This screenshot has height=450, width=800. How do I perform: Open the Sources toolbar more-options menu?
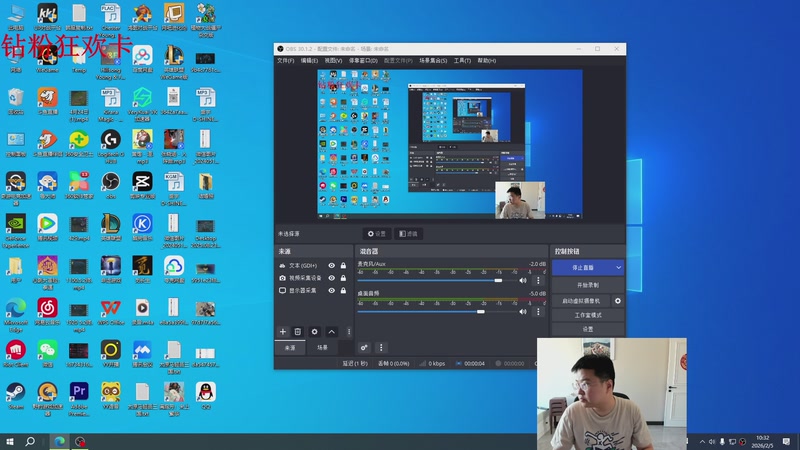click(349, 332)
